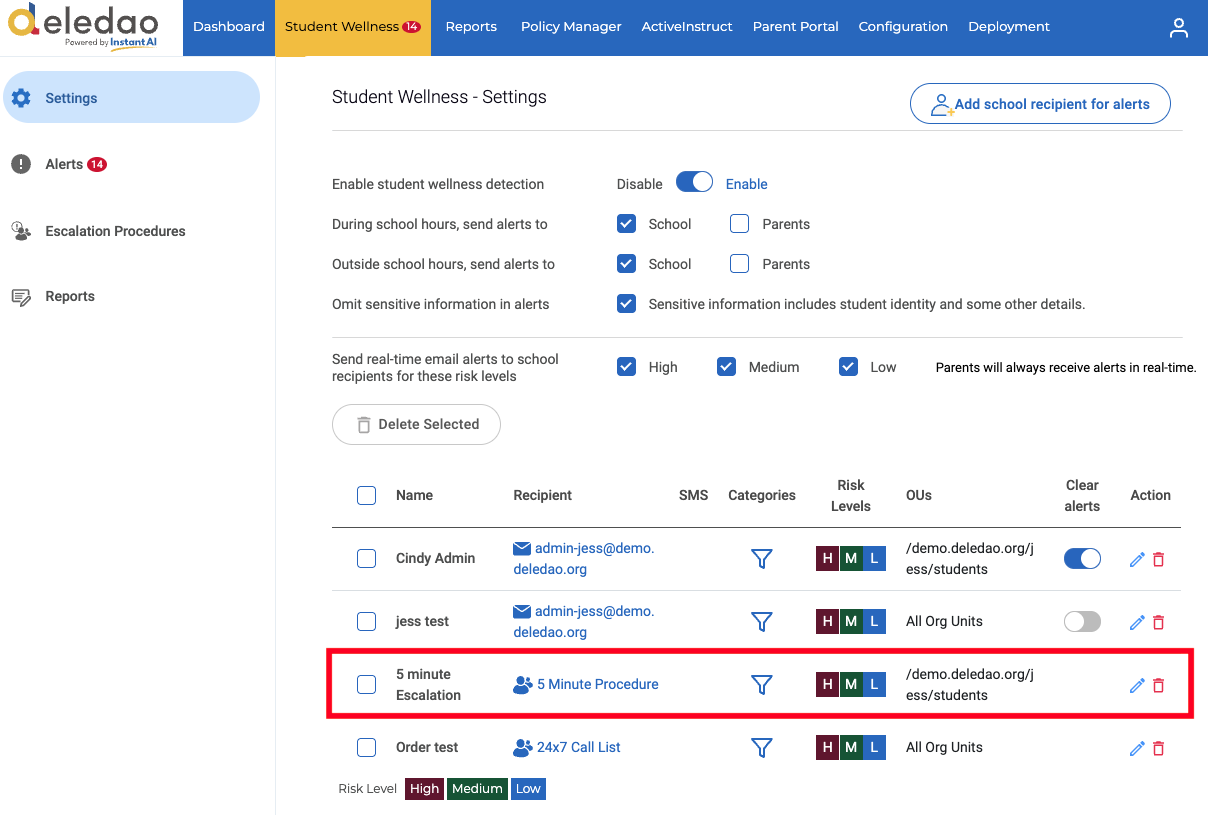Open Escalation Procedures from the sidebar icon
Image resolution: width=1208 pixels, height=815 pixels.
click(x=21, y=231)
